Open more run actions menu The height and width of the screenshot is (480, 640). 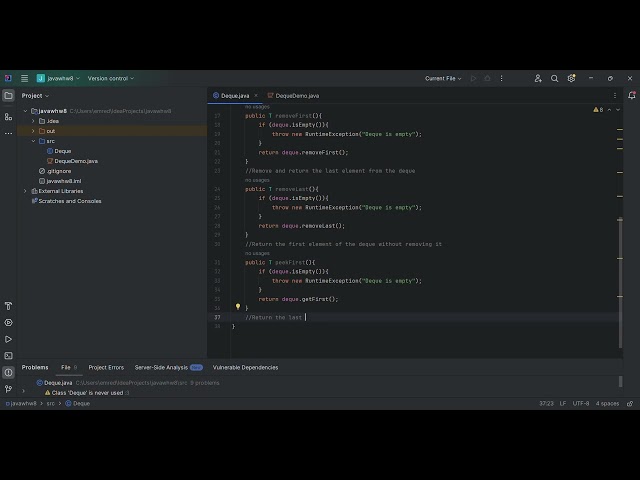point(502,78)
